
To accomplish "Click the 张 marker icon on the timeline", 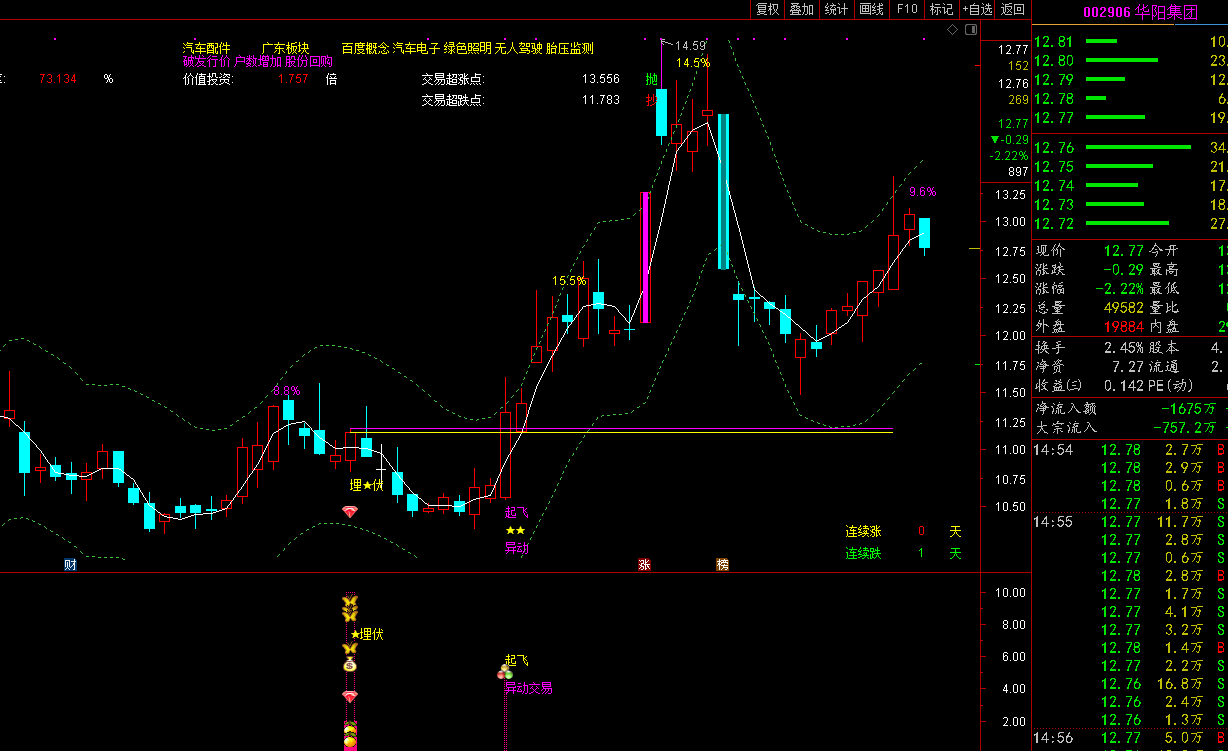I will 644,565.
